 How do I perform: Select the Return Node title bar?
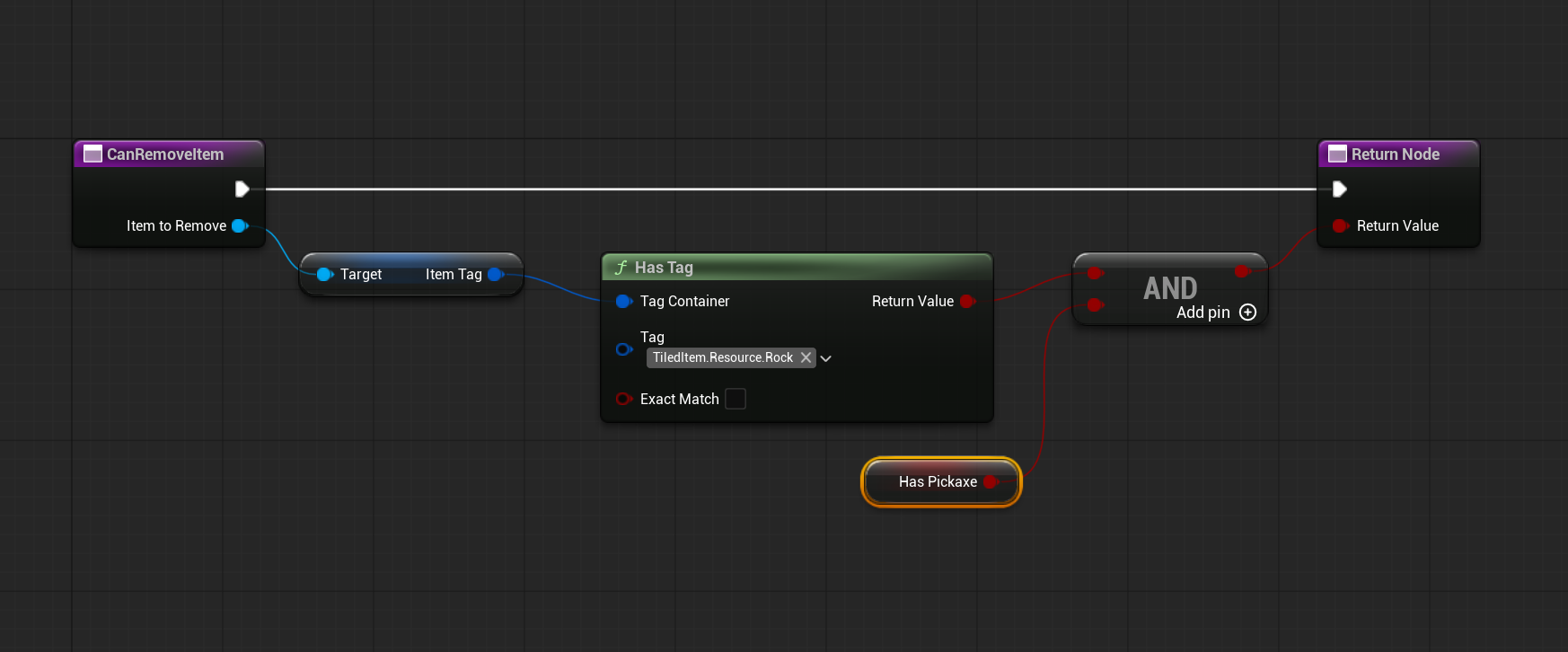(x=1396, y=154)
